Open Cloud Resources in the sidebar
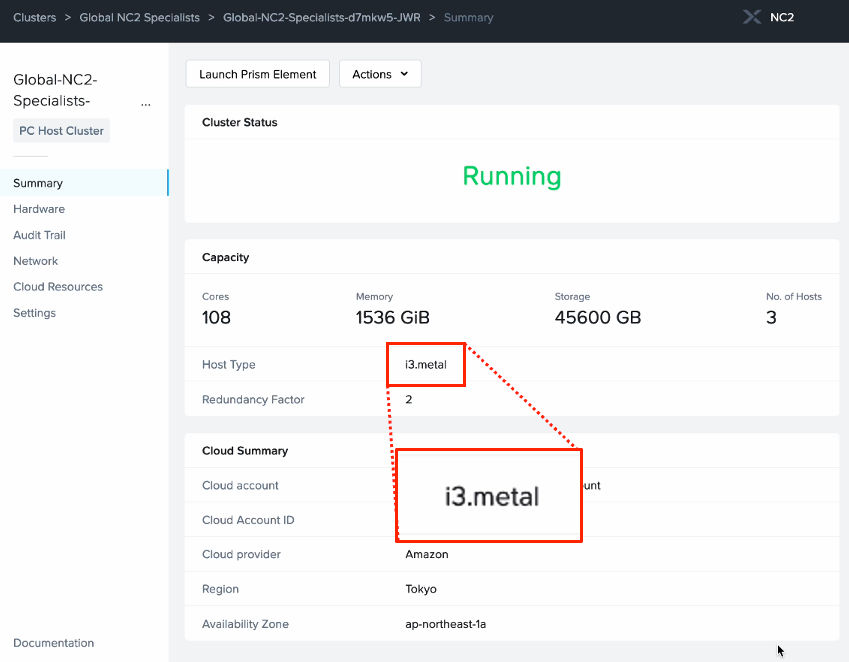Image resolution: width=849 pixels, height=662 pixels. [57, 287]
